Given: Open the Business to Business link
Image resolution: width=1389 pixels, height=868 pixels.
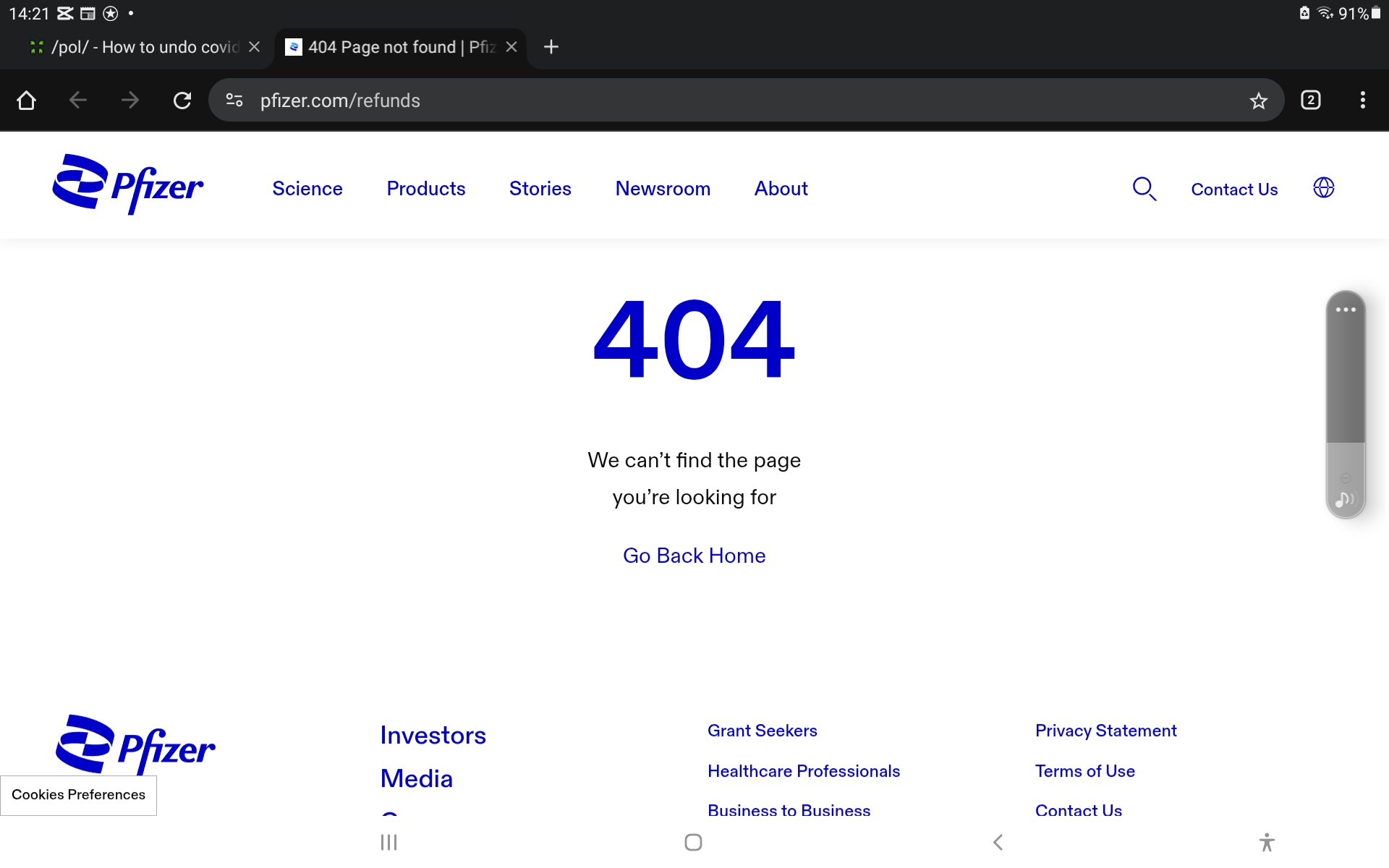Looking at the screenshot, I should click(x=789, y=809).
